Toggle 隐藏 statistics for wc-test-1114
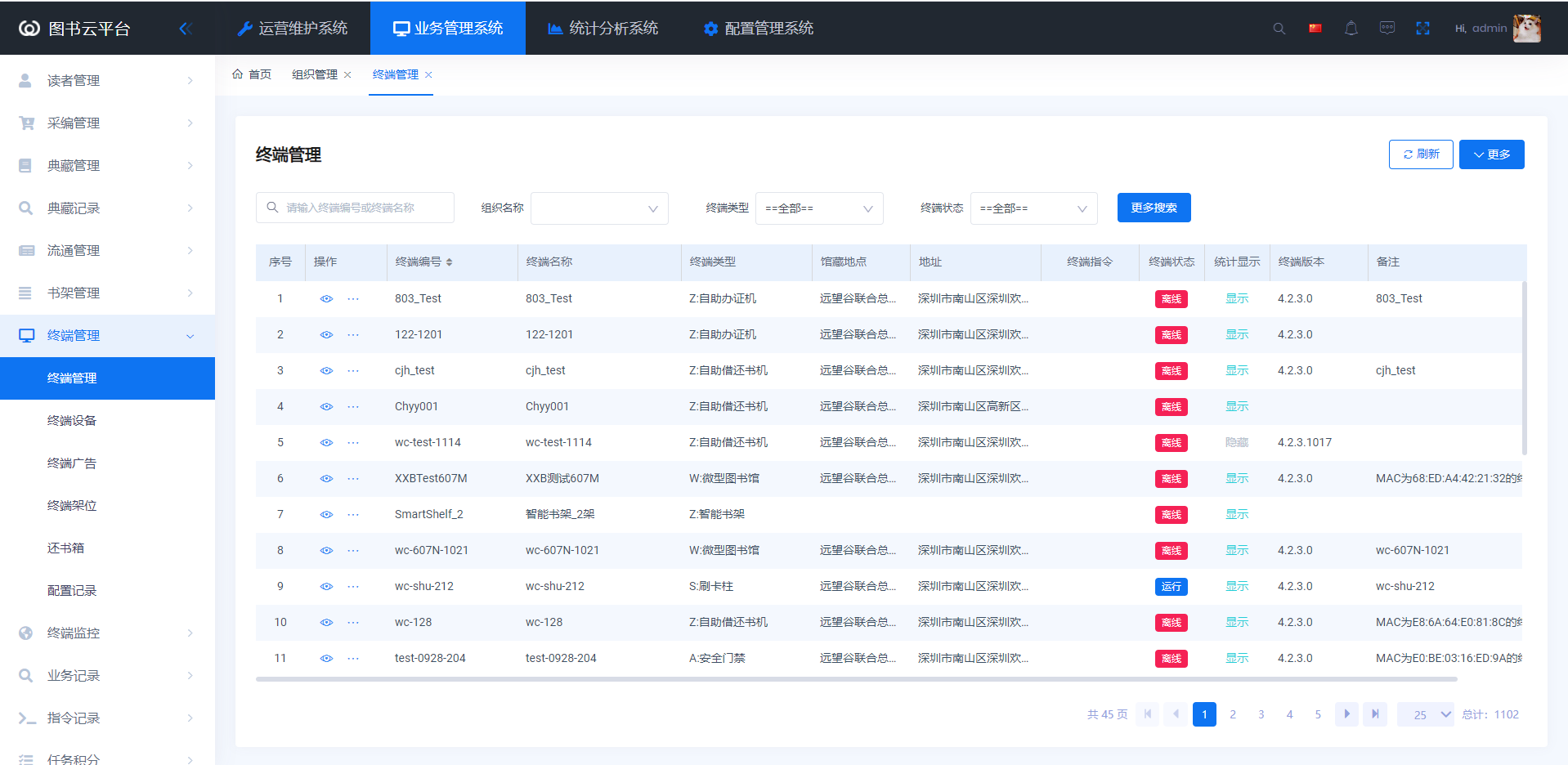Viewport: 1568px width, 765px height. tap(1237, 443)
